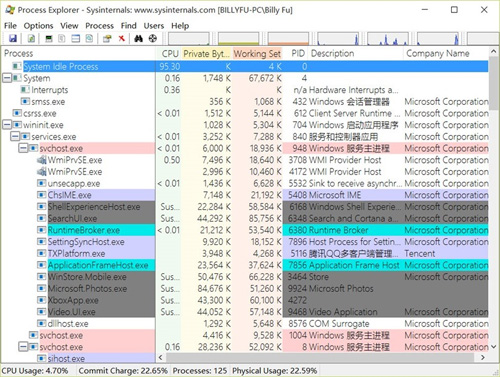The image size is (500, 377).
Task: Click 'CPU Usage: 4.70%' in status bar
Action: tap(35, 371)
